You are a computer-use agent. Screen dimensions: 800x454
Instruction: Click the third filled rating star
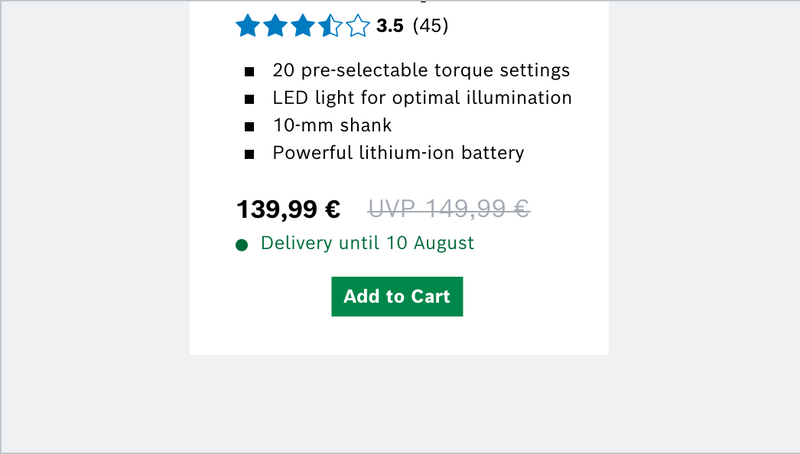tap(303, 26)
